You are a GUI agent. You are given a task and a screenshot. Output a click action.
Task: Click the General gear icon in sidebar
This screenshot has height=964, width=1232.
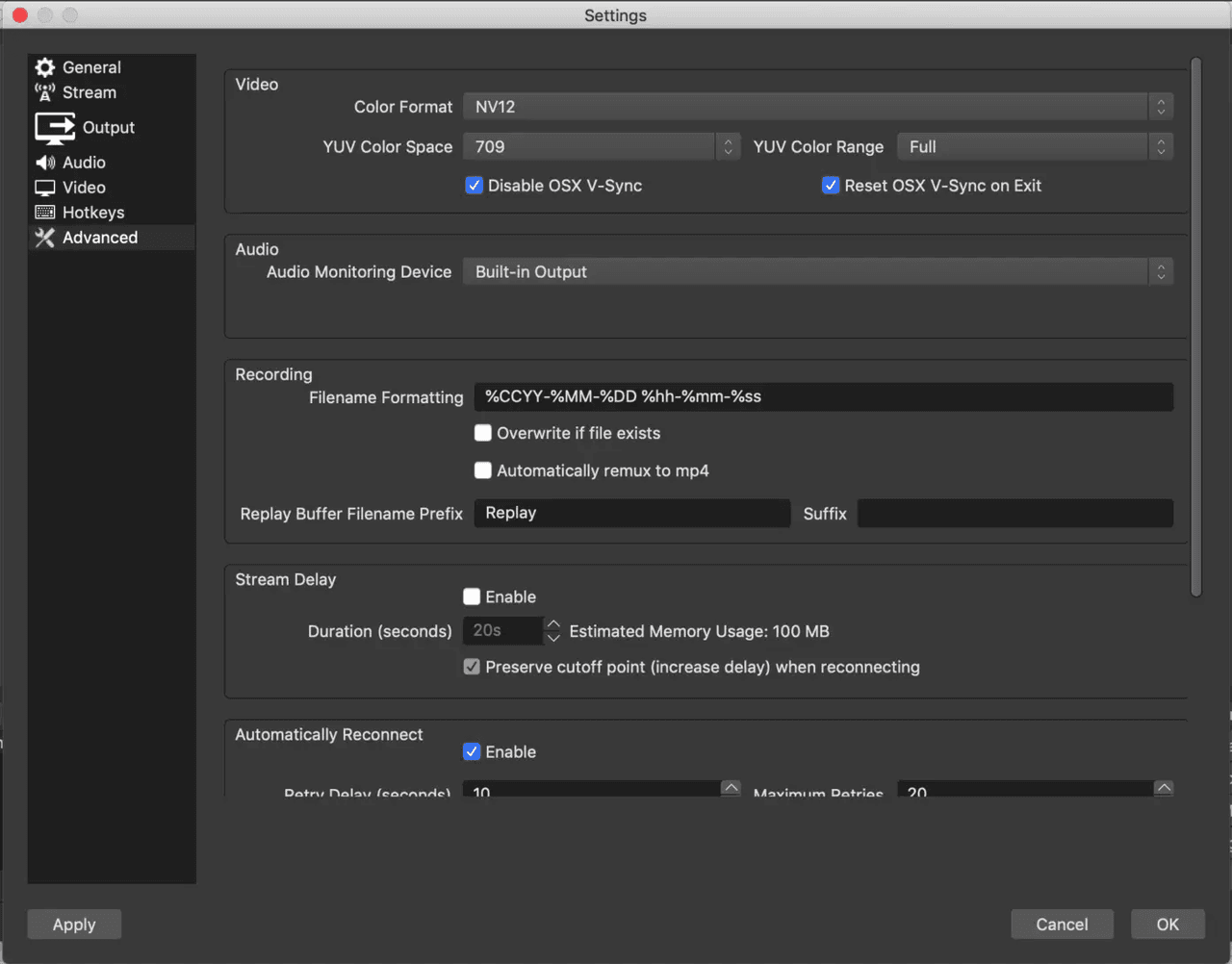click(44, 67)
